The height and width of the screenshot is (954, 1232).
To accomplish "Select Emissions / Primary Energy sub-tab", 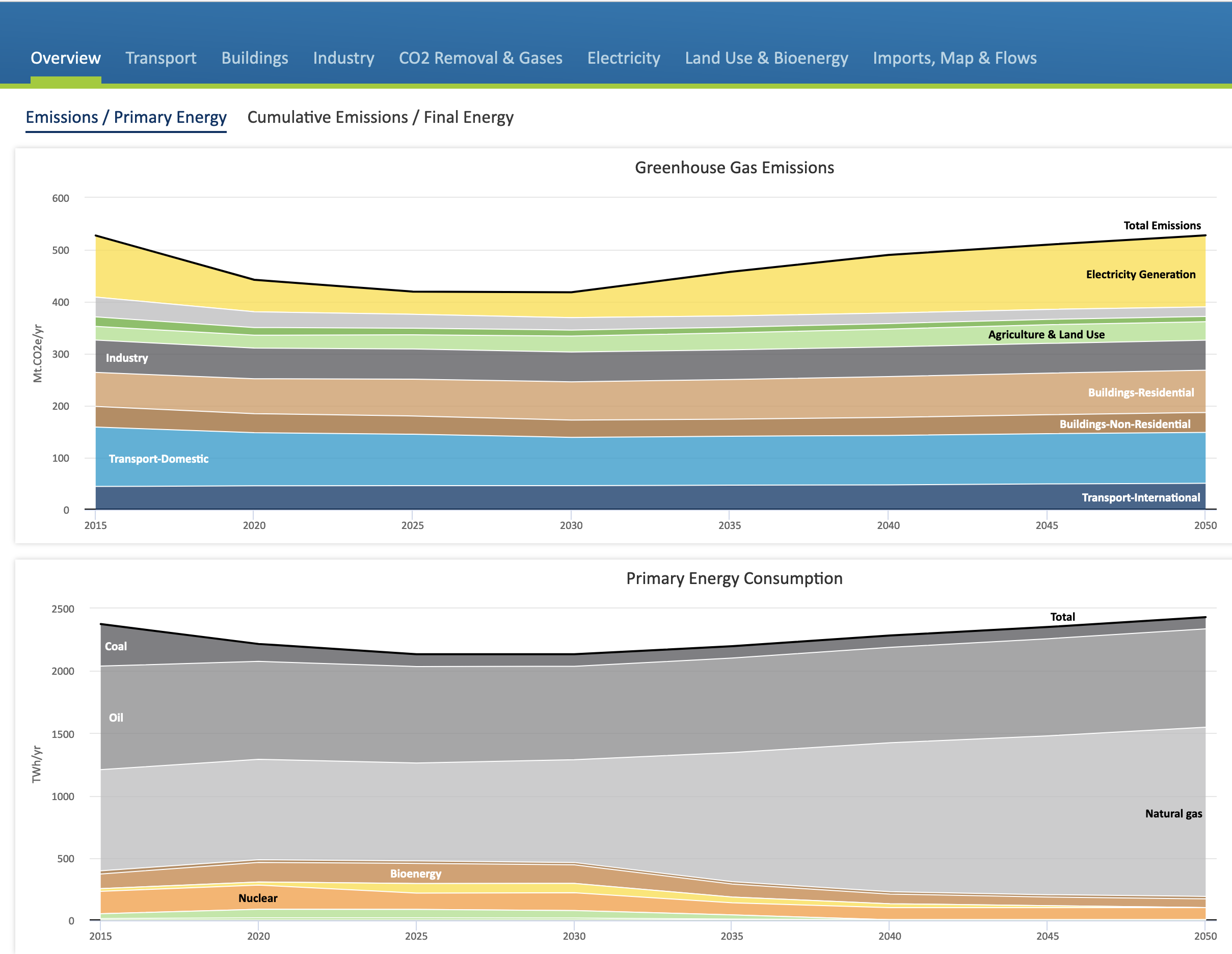I will point(126,117).
